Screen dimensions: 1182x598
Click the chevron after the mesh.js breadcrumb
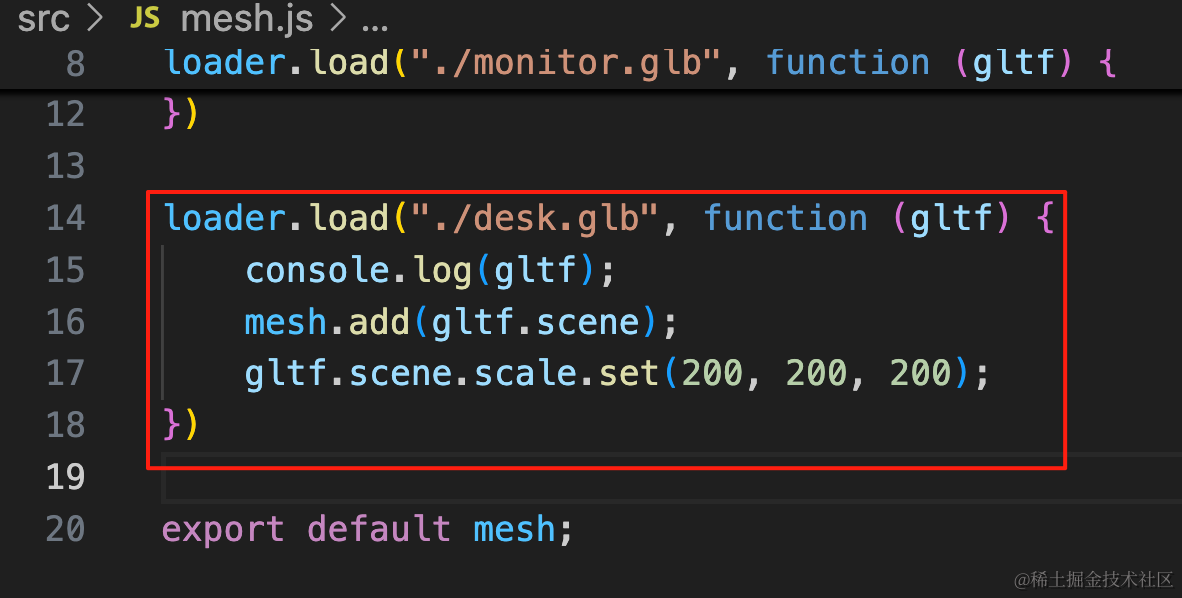pyautogui.click(x=338, y=18)
